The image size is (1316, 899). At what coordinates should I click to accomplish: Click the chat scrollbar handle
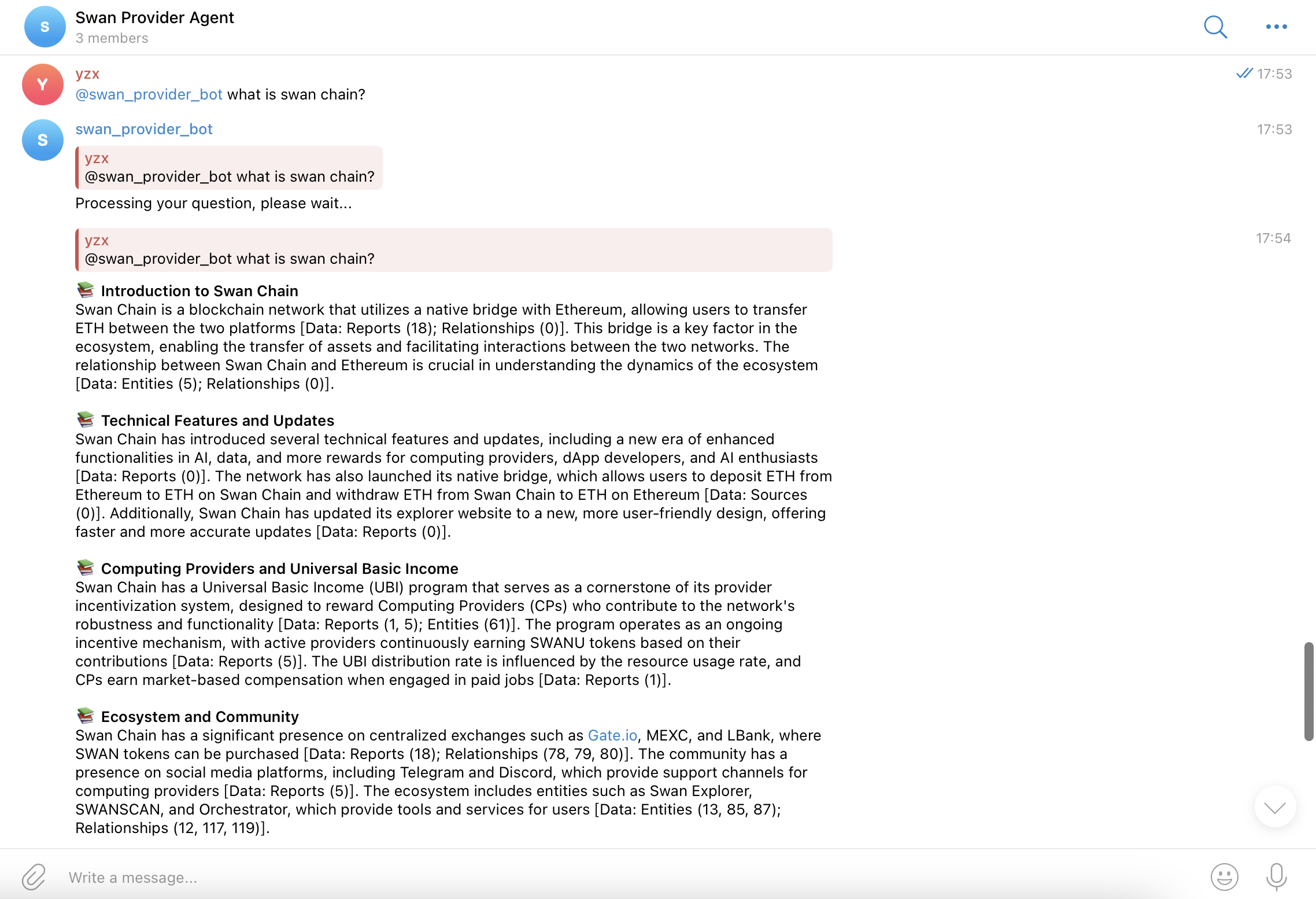(1308, 691)
